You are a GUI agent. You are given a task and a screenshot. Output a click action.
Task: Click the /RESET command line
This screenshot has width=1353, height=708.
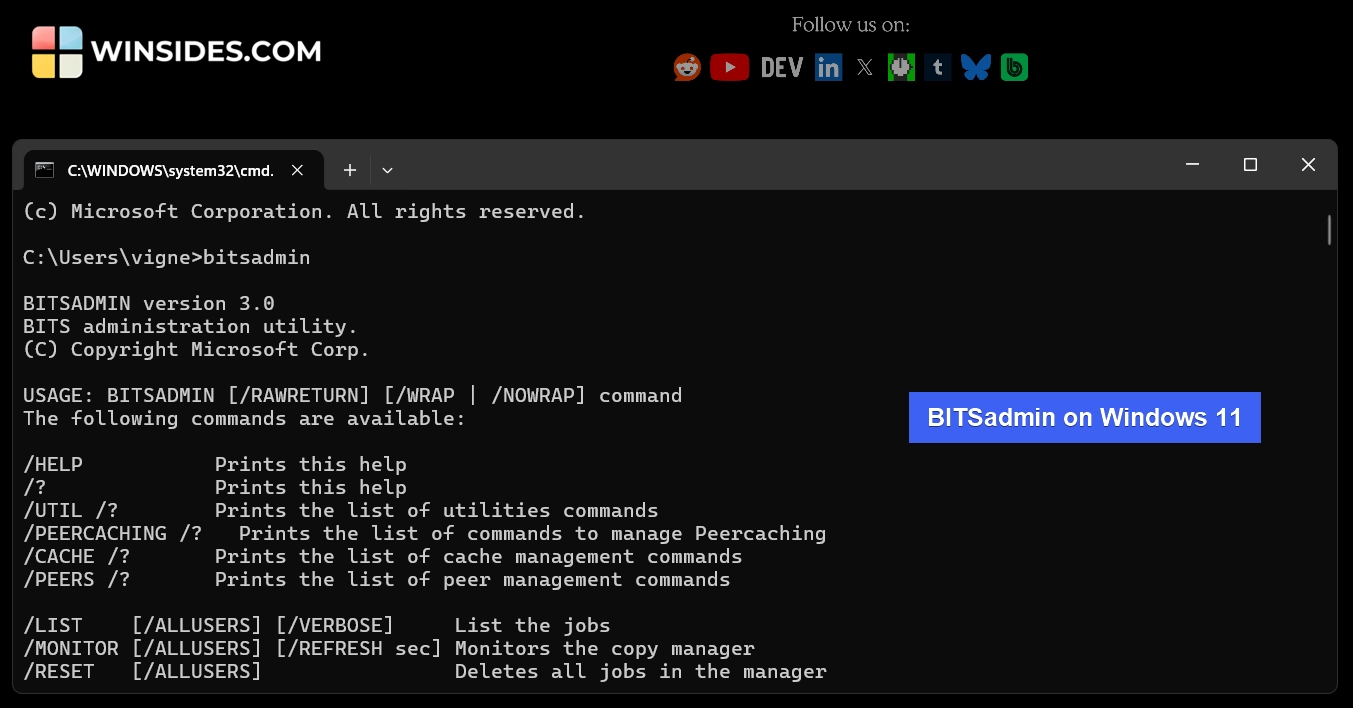[425, 671]
